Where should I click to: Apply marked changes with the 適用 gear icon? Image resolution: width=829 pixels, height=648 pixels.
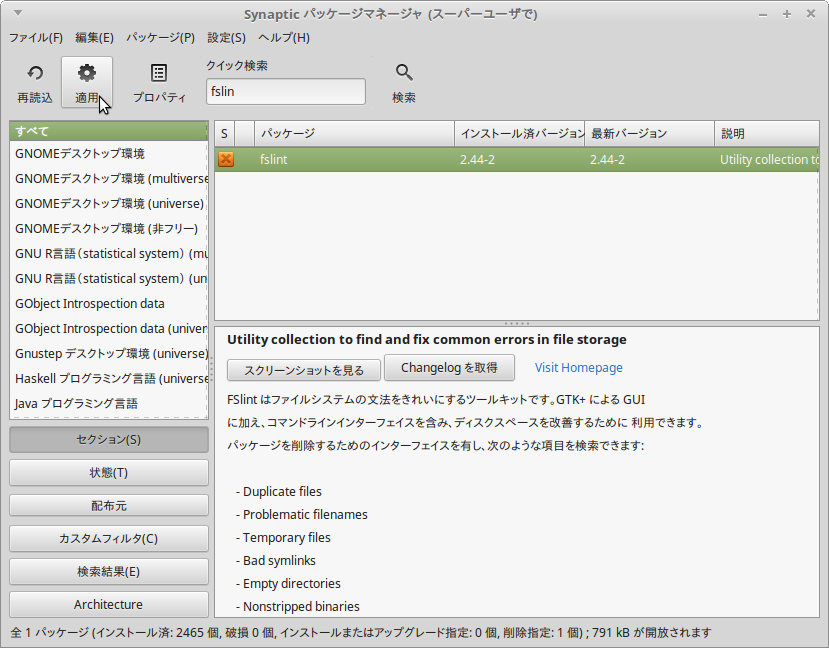(87, 72)
